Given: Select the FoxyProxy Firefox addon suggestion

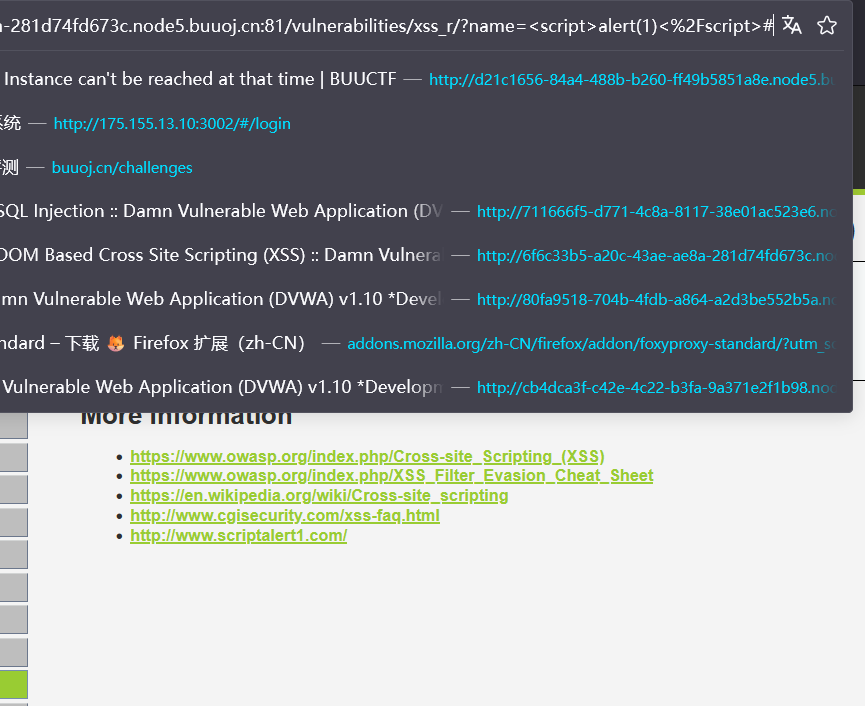Looking at the screenshot, I should (422, 343).
